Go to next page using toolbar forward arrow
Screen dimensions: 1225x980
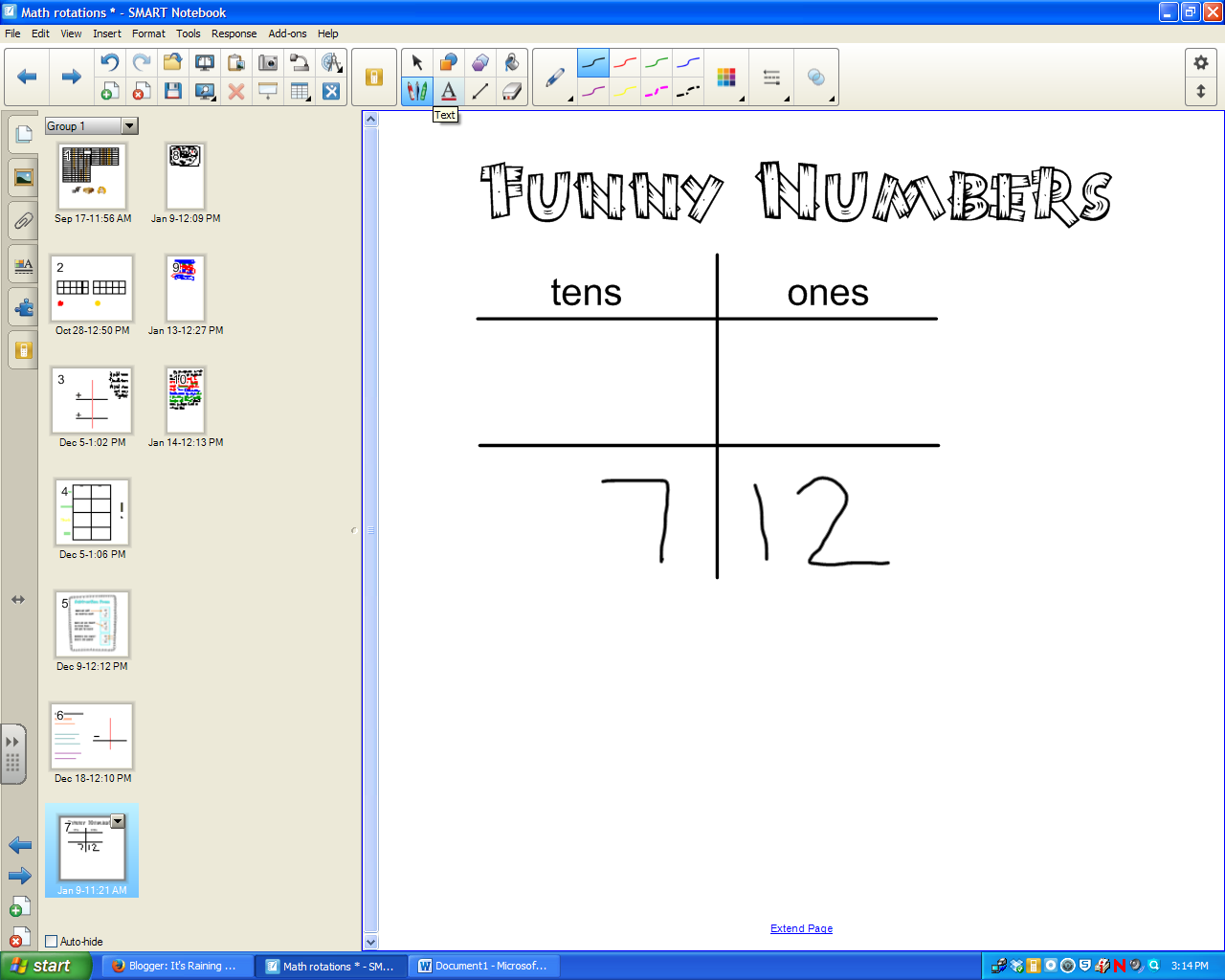pyautogui.click(x=71, y=77)
